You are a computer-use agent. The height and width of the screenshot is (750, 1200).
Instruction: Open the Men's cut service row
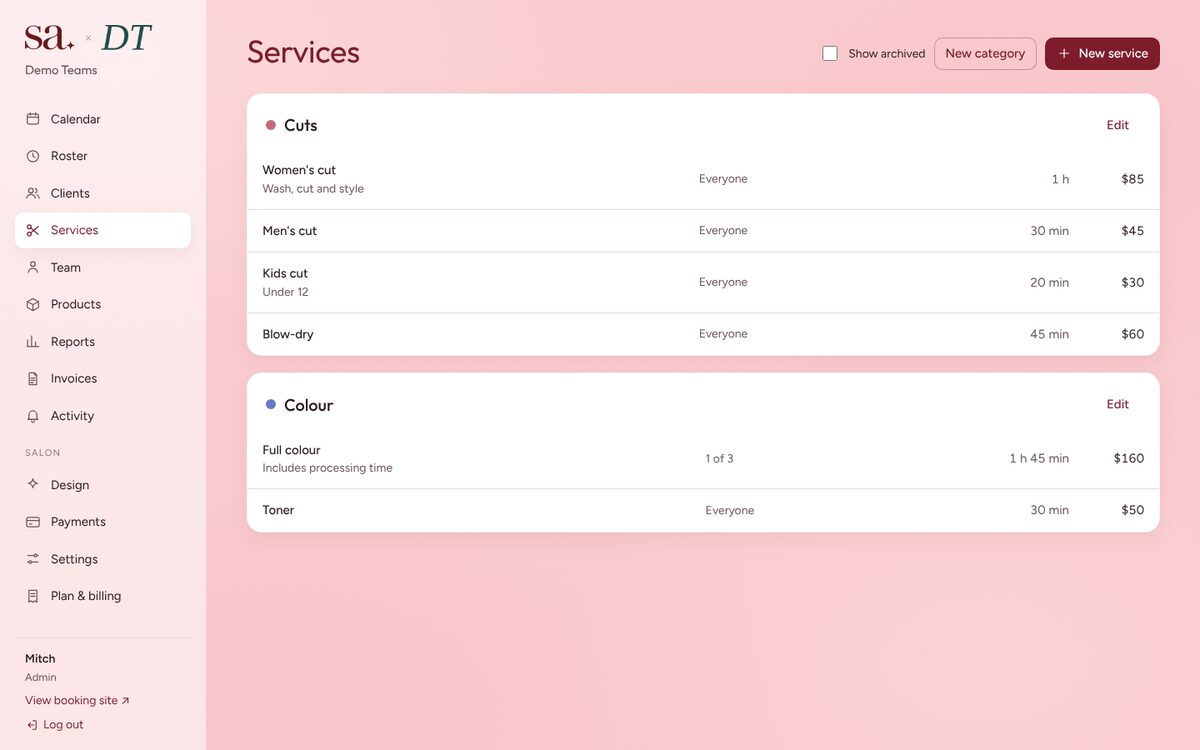[703, 231]
